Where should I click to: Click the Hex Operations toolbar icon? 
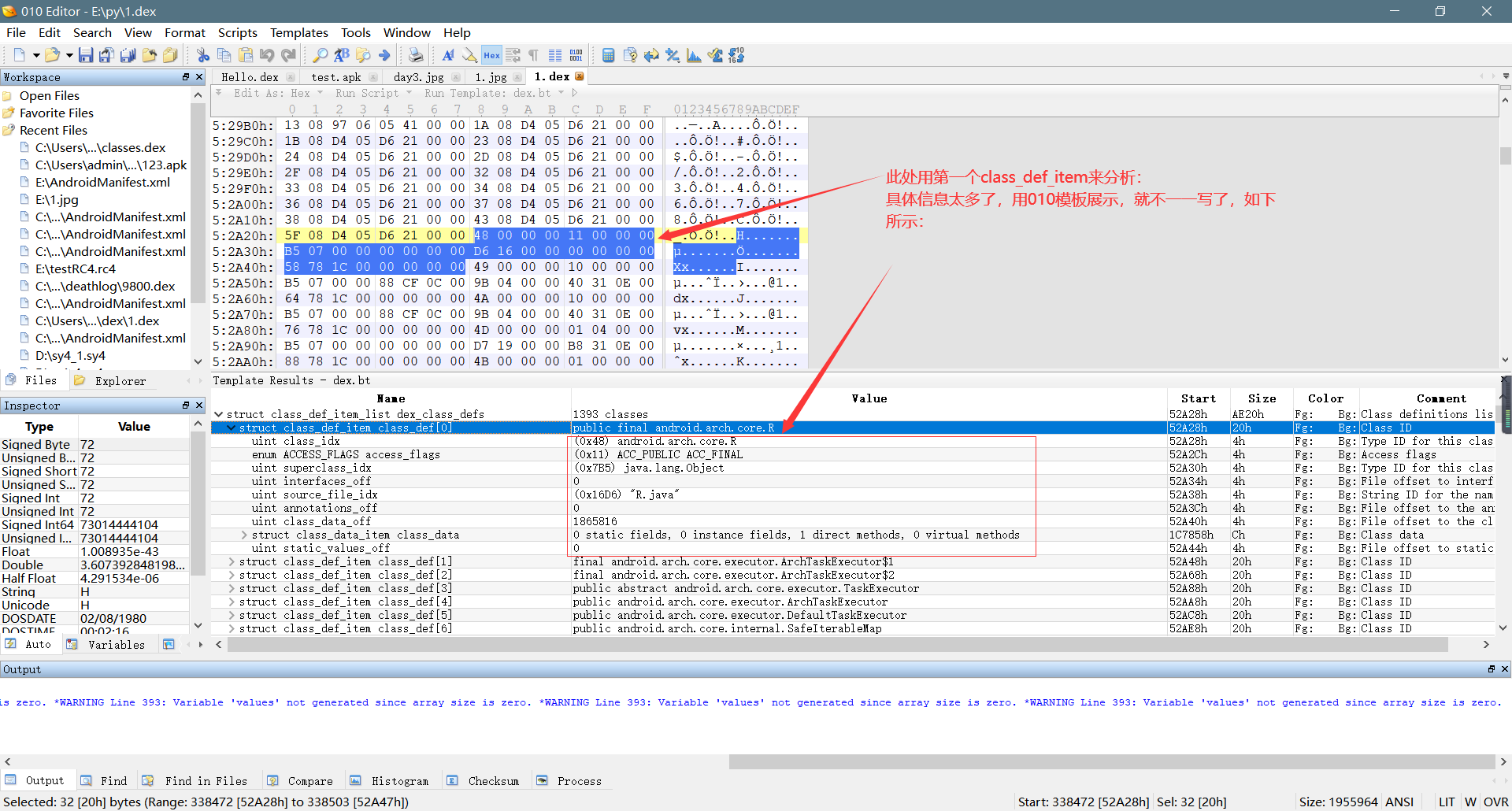coord(673,55)
